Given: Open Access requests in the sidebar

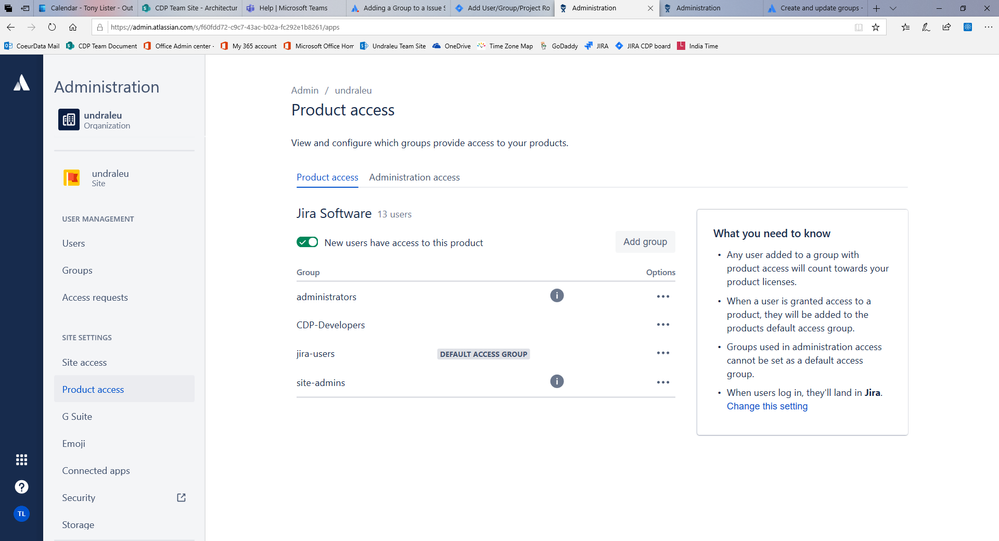Looking at the screenshot, I should pos(124,298).
